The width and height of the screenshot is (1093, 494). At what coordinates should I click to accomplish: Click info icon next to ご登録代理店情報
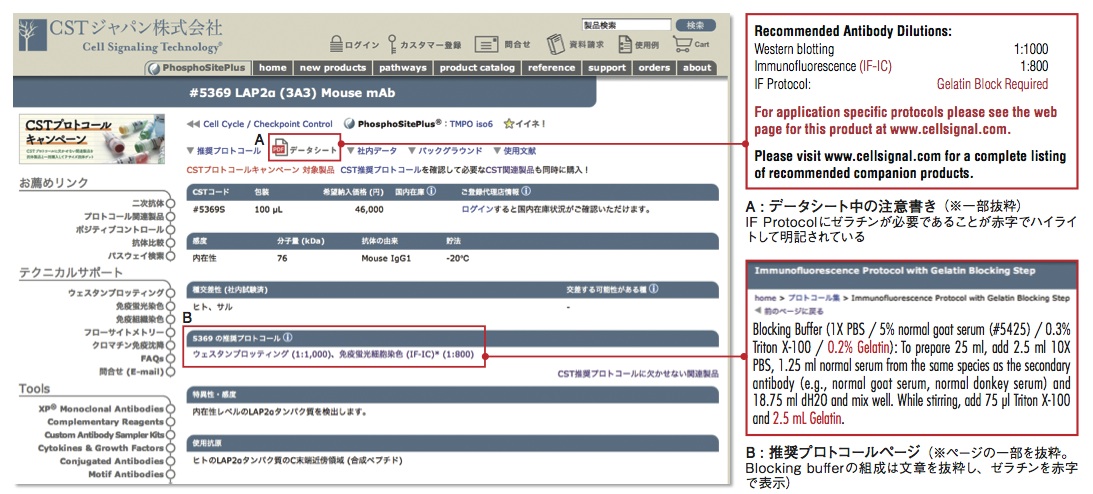[526, 190]
